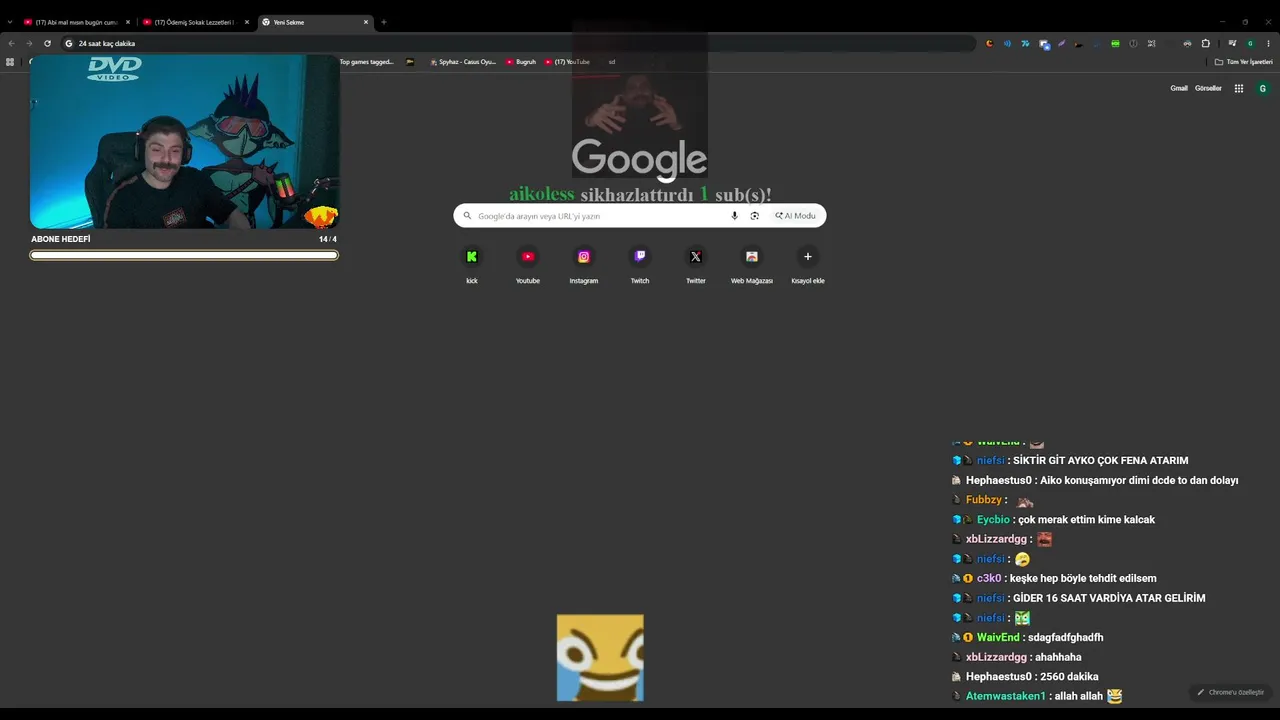Click the address bar showing '24 saat kaç dakika'
Screen dimensions: 1280x720
(x=518, y=43)
